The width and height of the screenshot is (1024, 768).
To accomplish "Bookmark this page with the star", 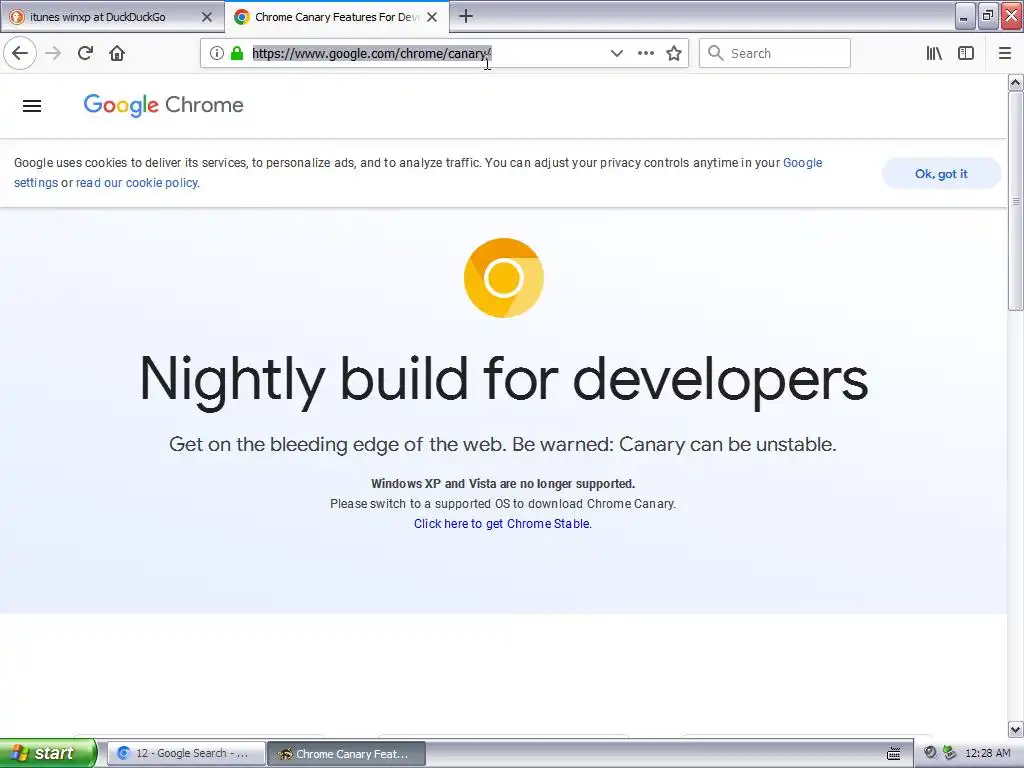I will (x=674, y=53).
